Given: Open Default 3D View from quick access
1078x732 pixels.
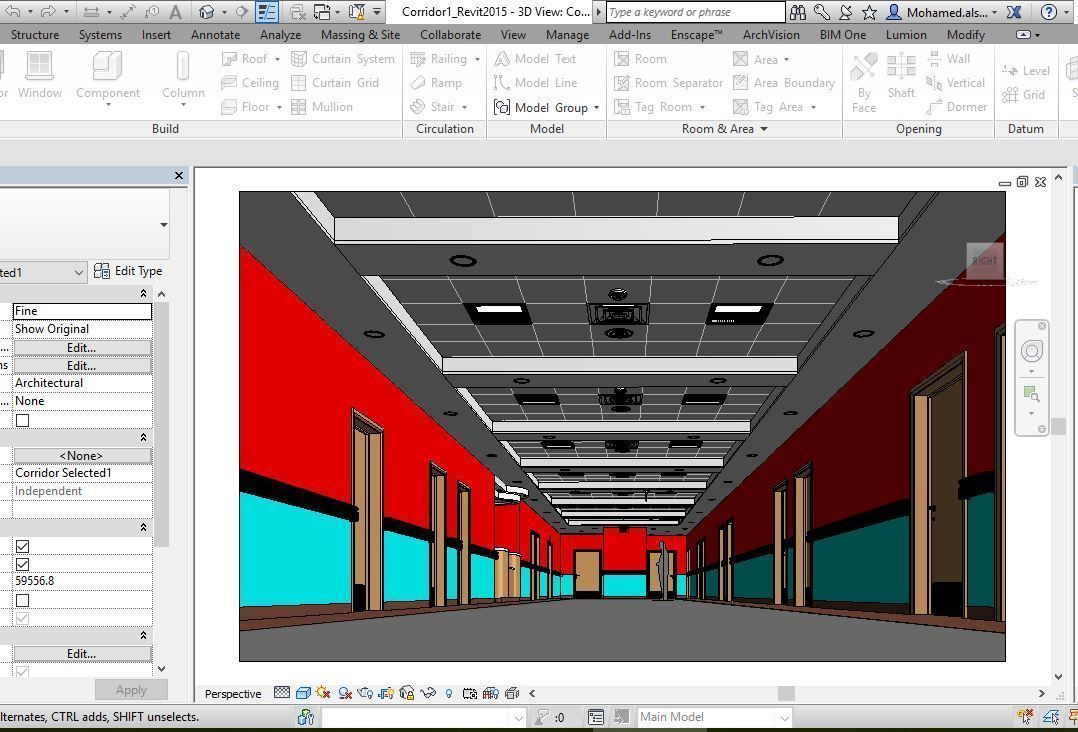Looking at the screenshot, I should coord(206,12).
